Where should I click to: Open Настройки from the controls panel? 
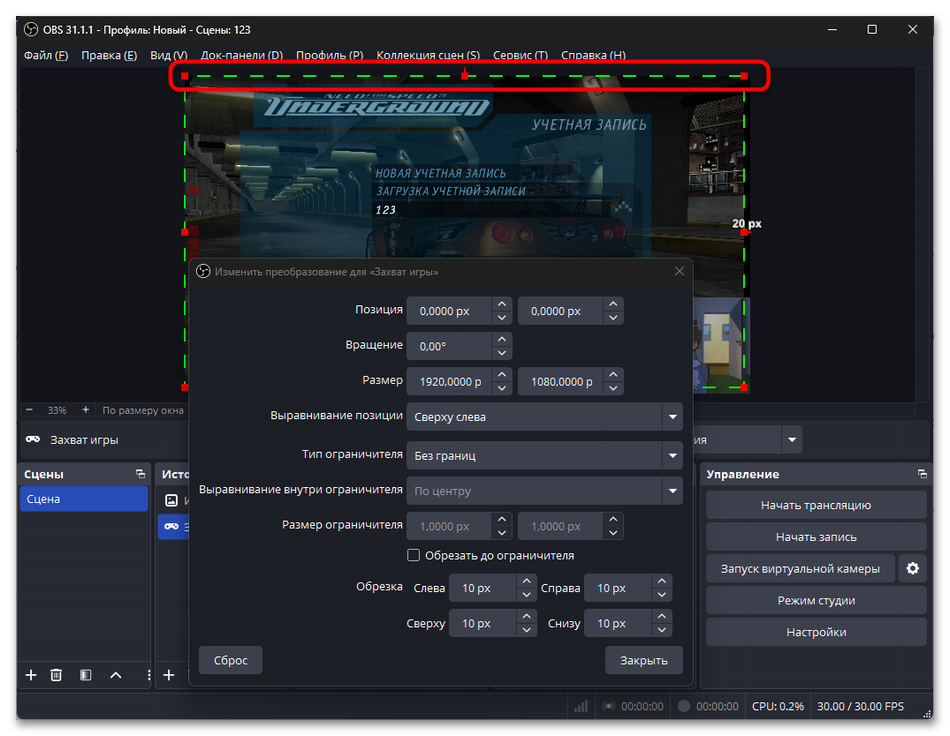click(815, 632)
